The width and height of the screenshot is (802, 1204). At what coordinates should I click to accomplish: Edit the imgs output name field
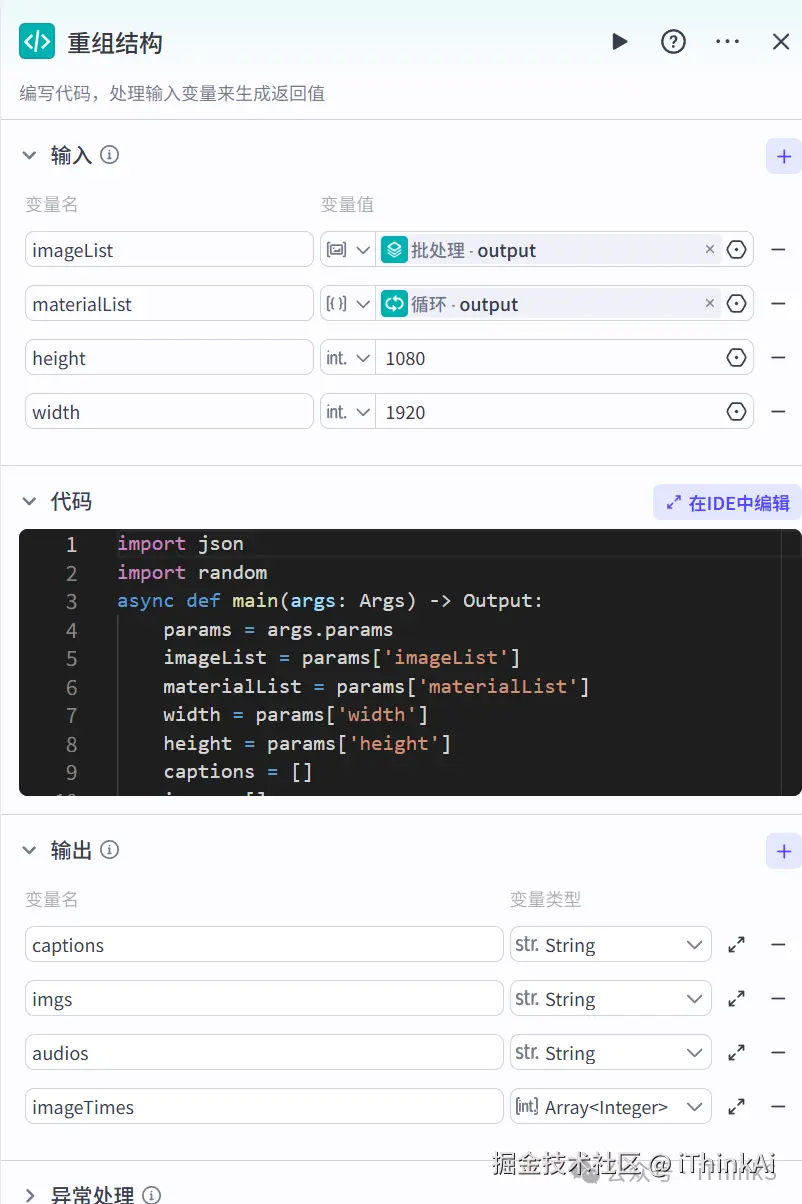pos(264,999)
